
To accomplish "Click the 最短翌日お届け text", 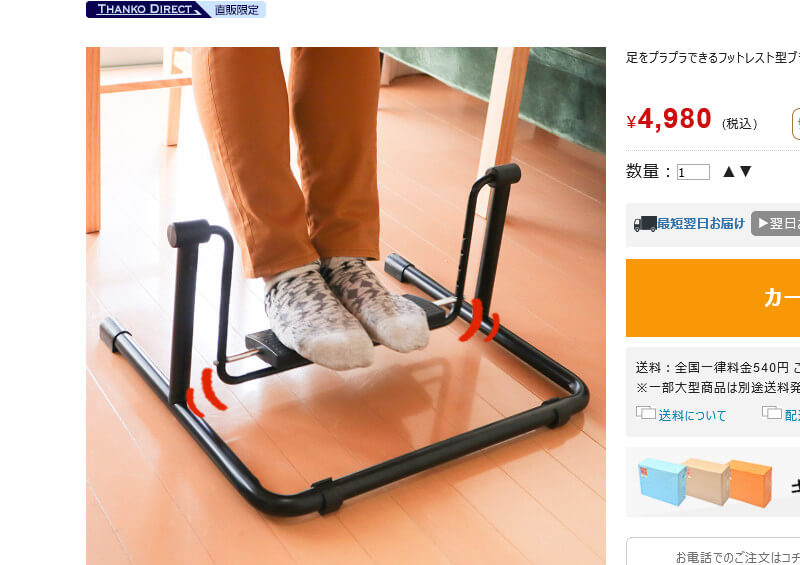I will 701,224.
